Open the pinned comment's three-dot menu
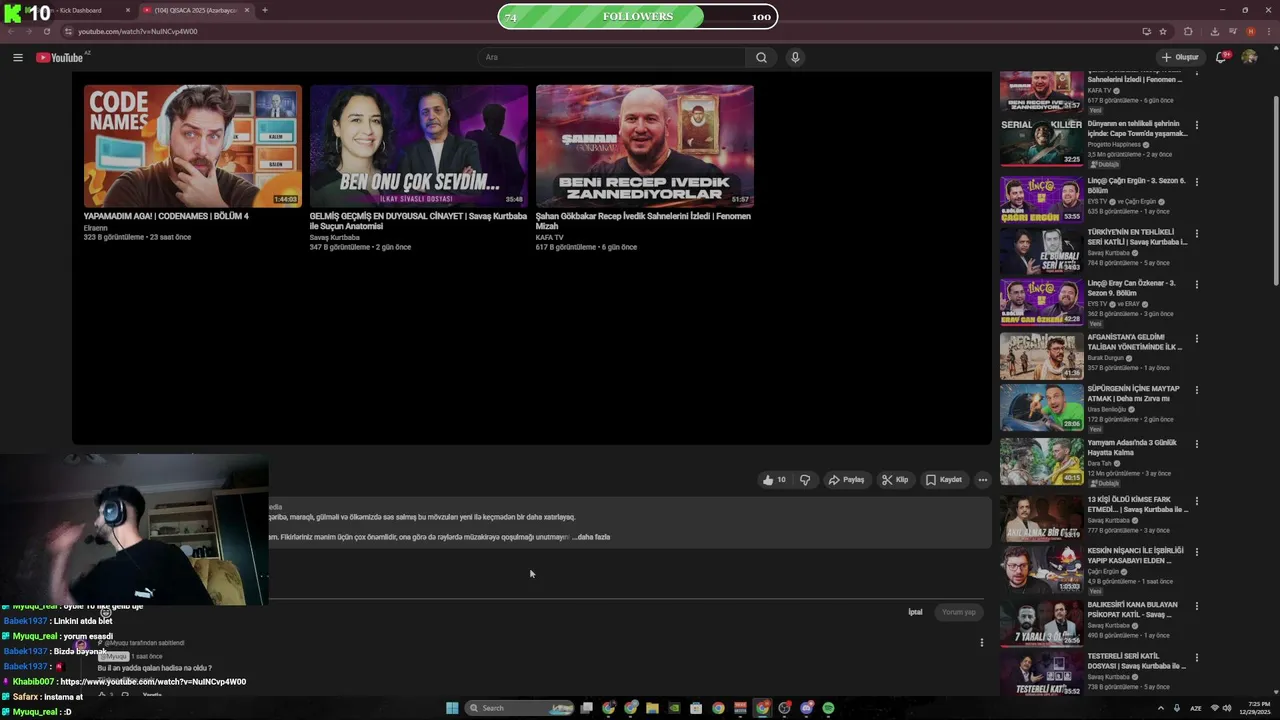The image size is (1280, 720). (x=981, y=643)
